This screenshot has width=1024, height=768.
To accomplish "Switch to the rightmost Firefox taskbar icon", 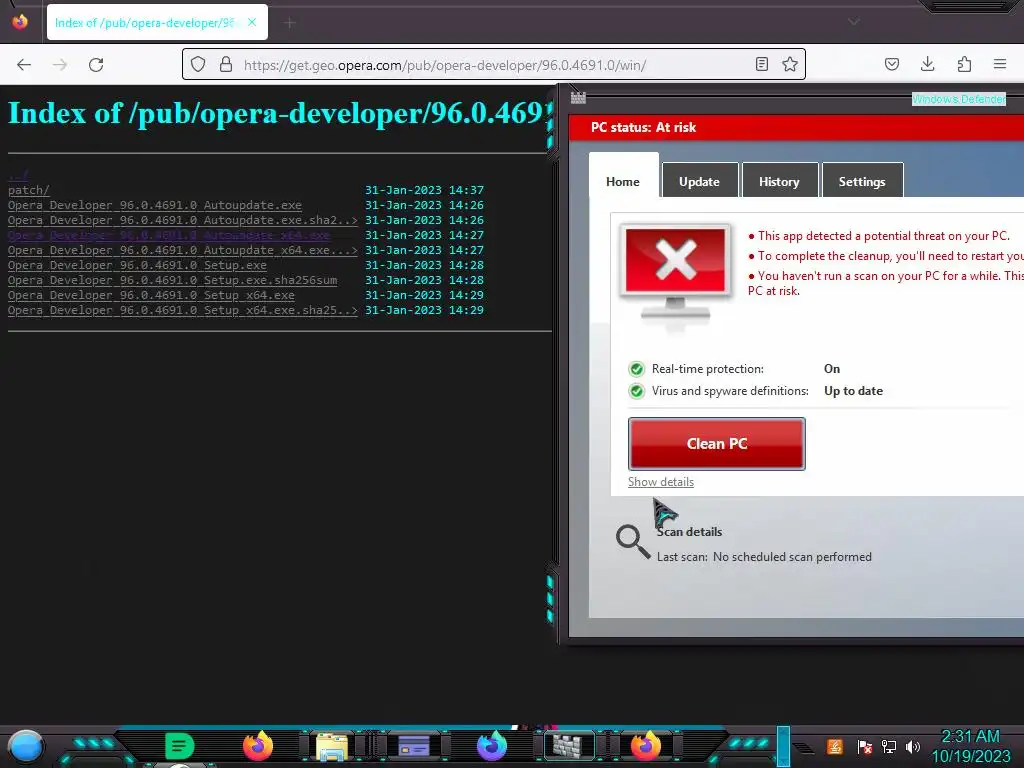I will click(x=645, y=746).
